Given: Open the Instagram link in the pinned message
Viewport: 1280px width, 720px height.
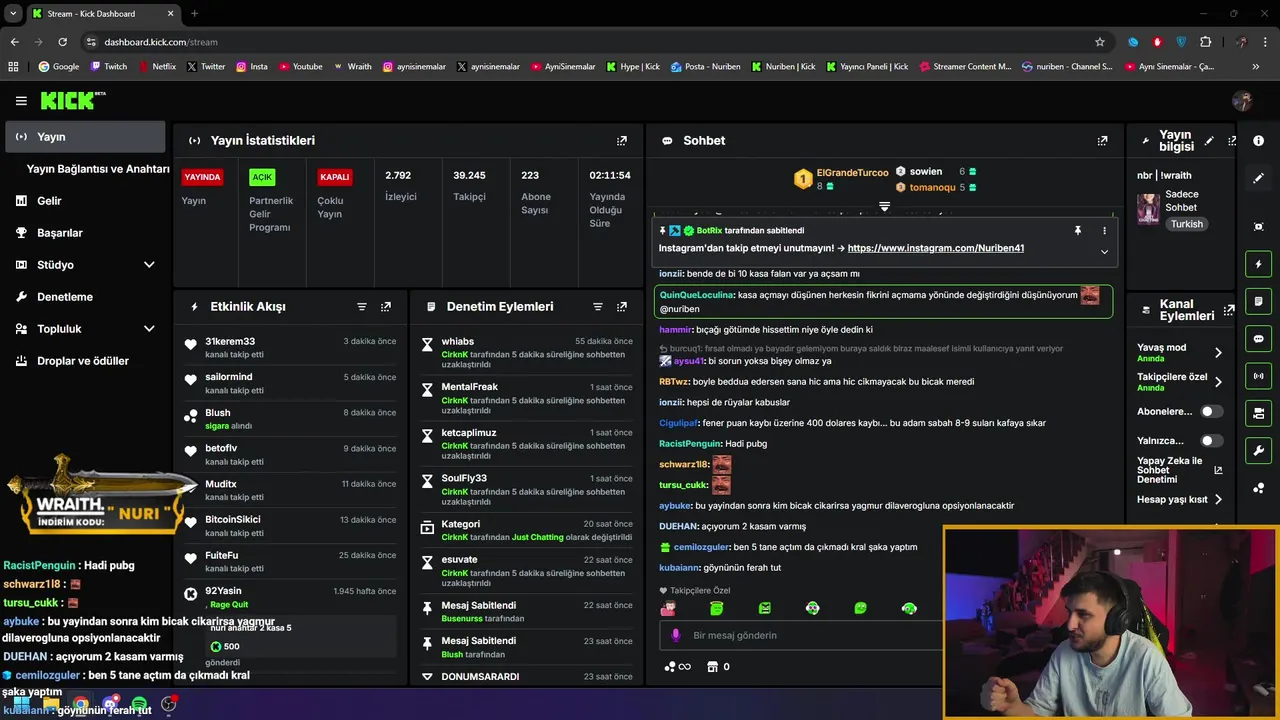Looking at the screenshot, I should [935, 248].
